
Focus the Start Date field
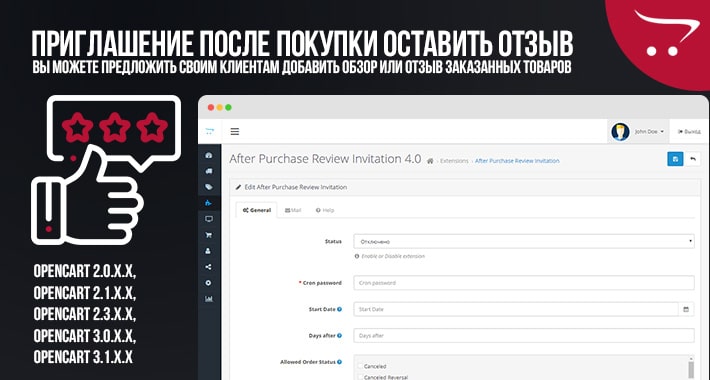click(516, 309)
